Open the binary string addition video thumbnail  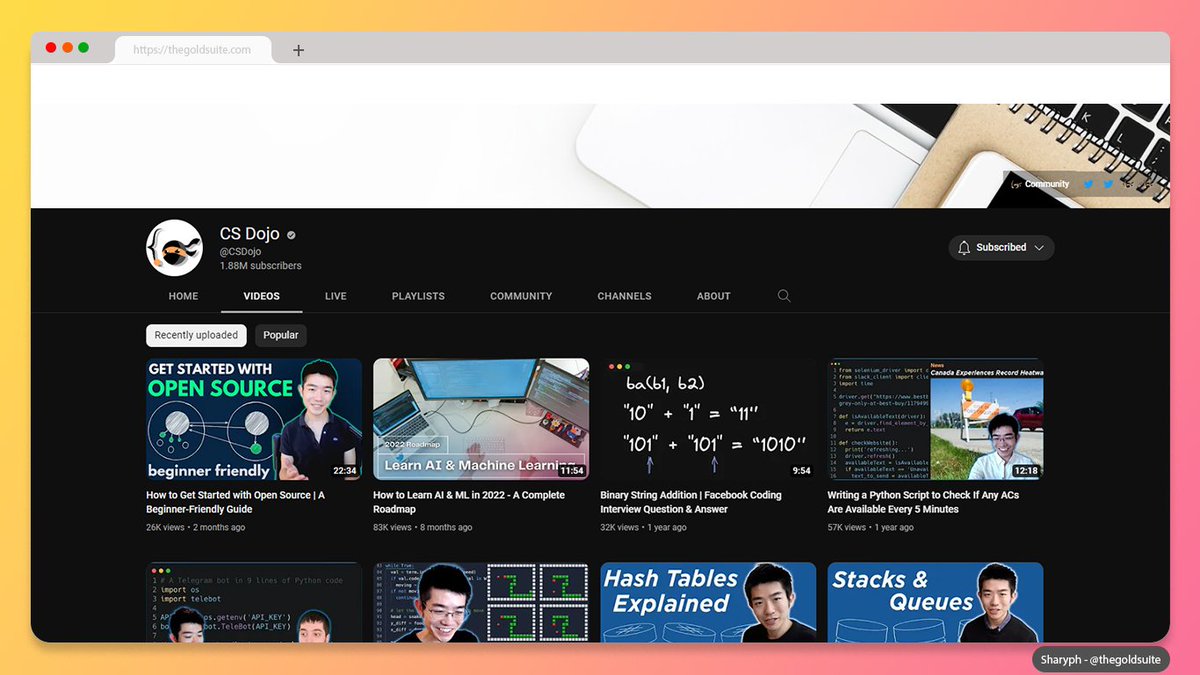[x=708, y=419]
